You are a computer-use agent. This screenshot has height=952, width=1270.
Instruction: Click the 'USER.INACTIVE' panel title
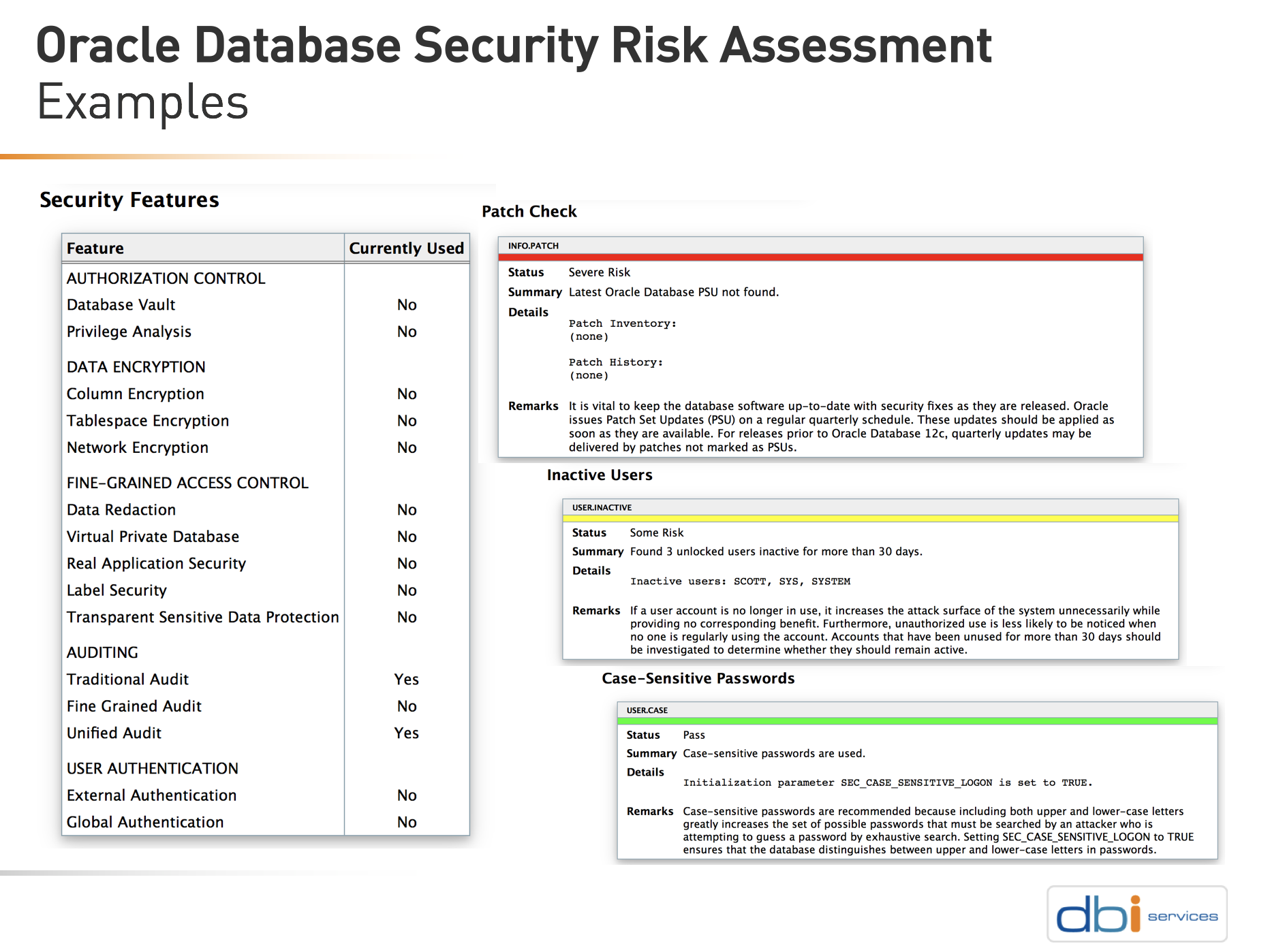[x=602, y=507]
